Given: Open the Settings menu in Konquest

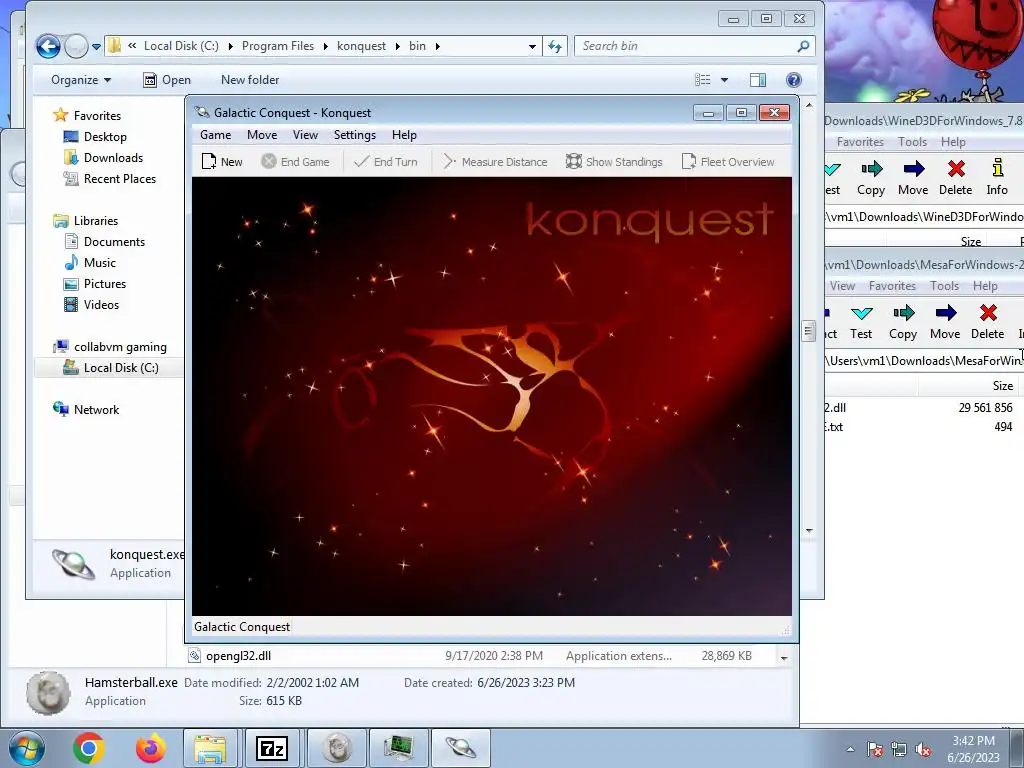Looking at the screenshot, I should click(x=355, y=135).
